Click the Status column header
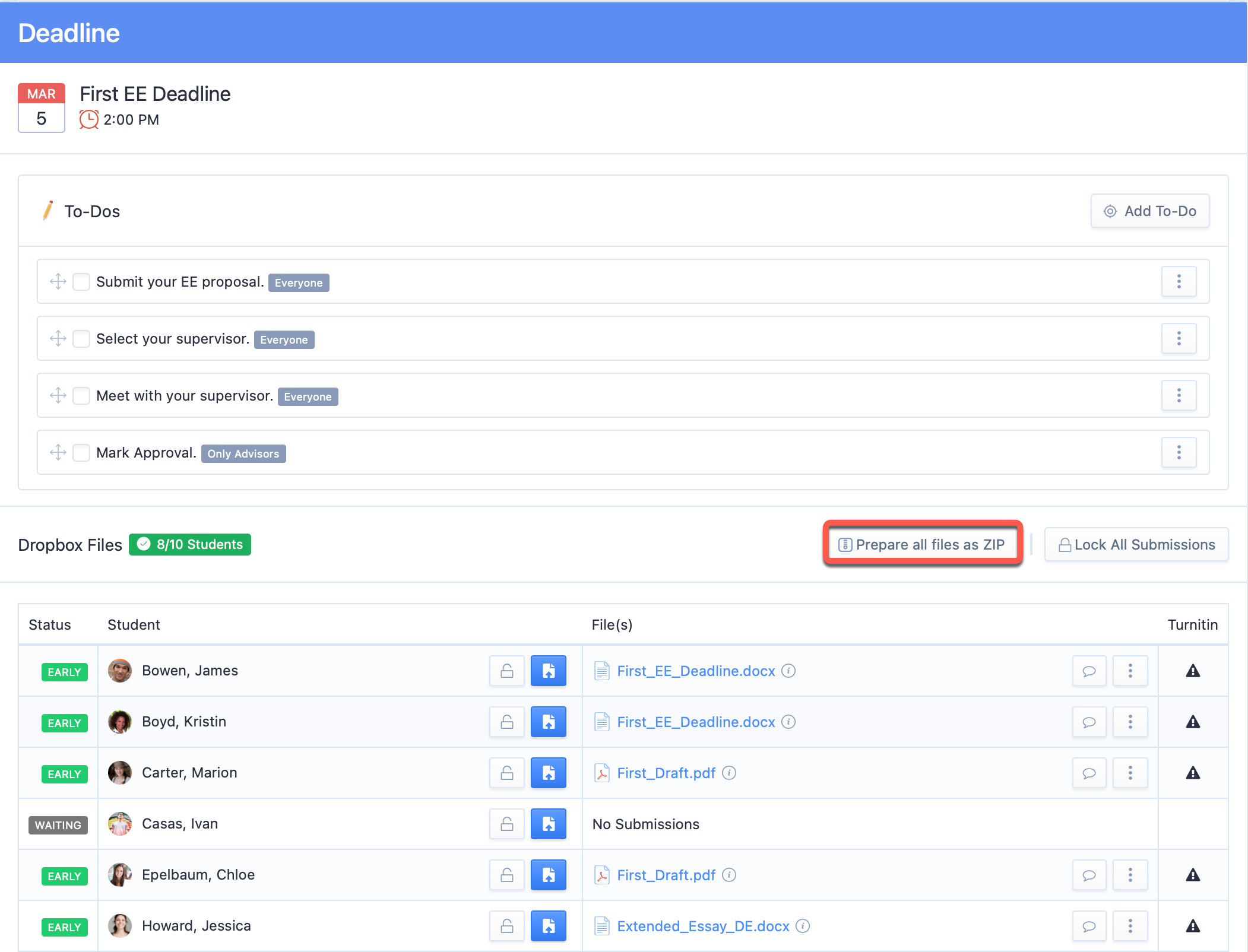 pyautogui.click(x=50, y=624)
